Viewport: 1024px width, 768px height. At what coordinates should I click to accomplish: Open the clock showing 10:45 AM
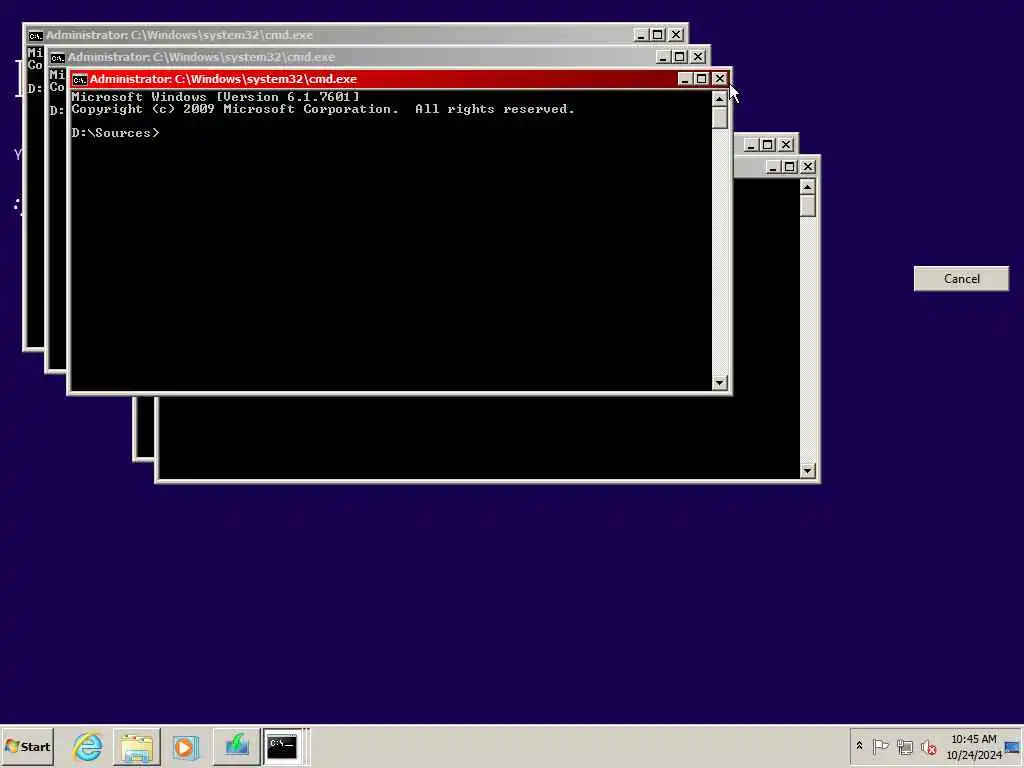coord(974,746)
